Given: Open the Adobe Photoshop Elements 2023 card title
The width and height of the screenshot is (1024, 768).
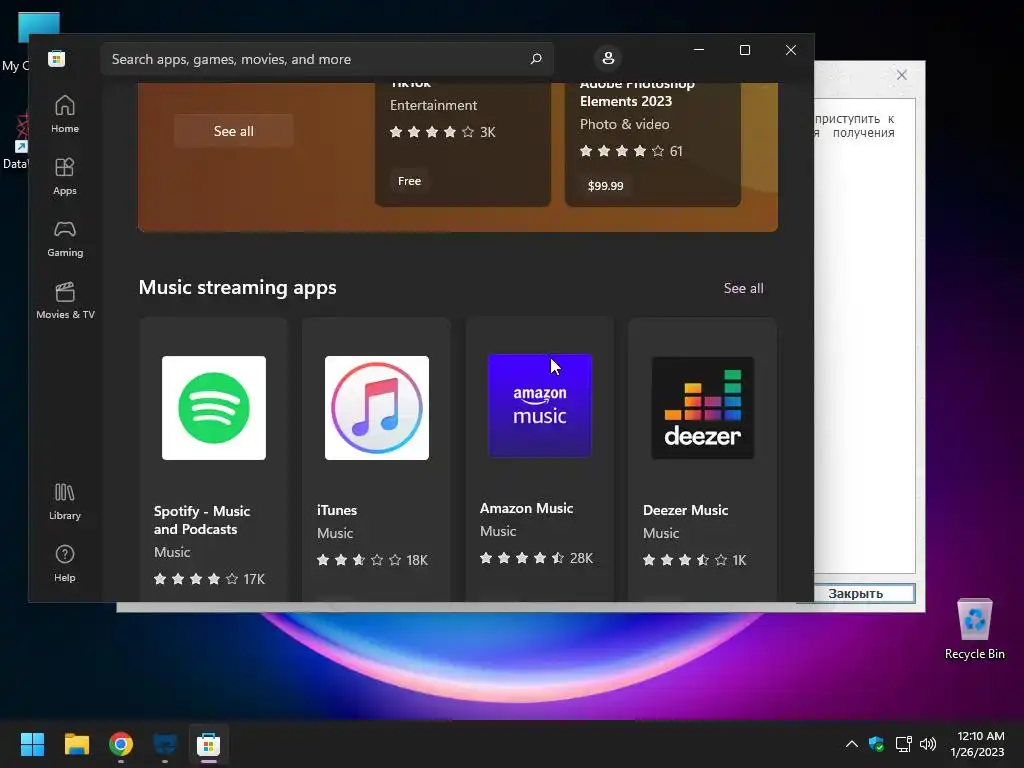Looking at the screenshot, I should [637, 93].
